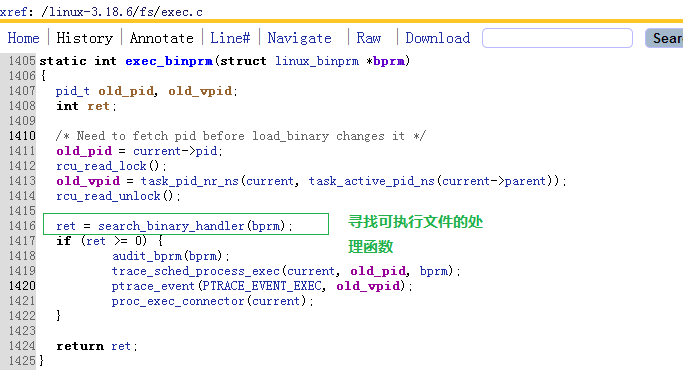Open the trace_sched_process_exec link
The height and width of the screenshot is (370, 683).
[x=196, y=271]
